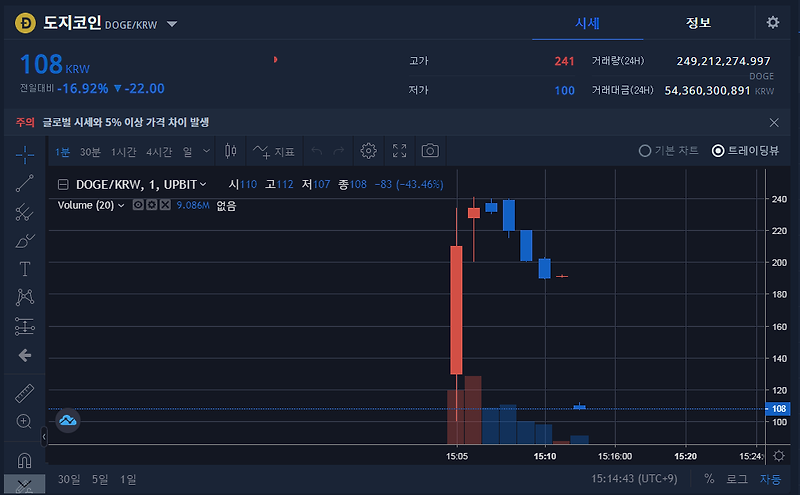Hide the Volume indicator eye icon
This screenshot has width=800, height=495.
(x=138, y=205)
